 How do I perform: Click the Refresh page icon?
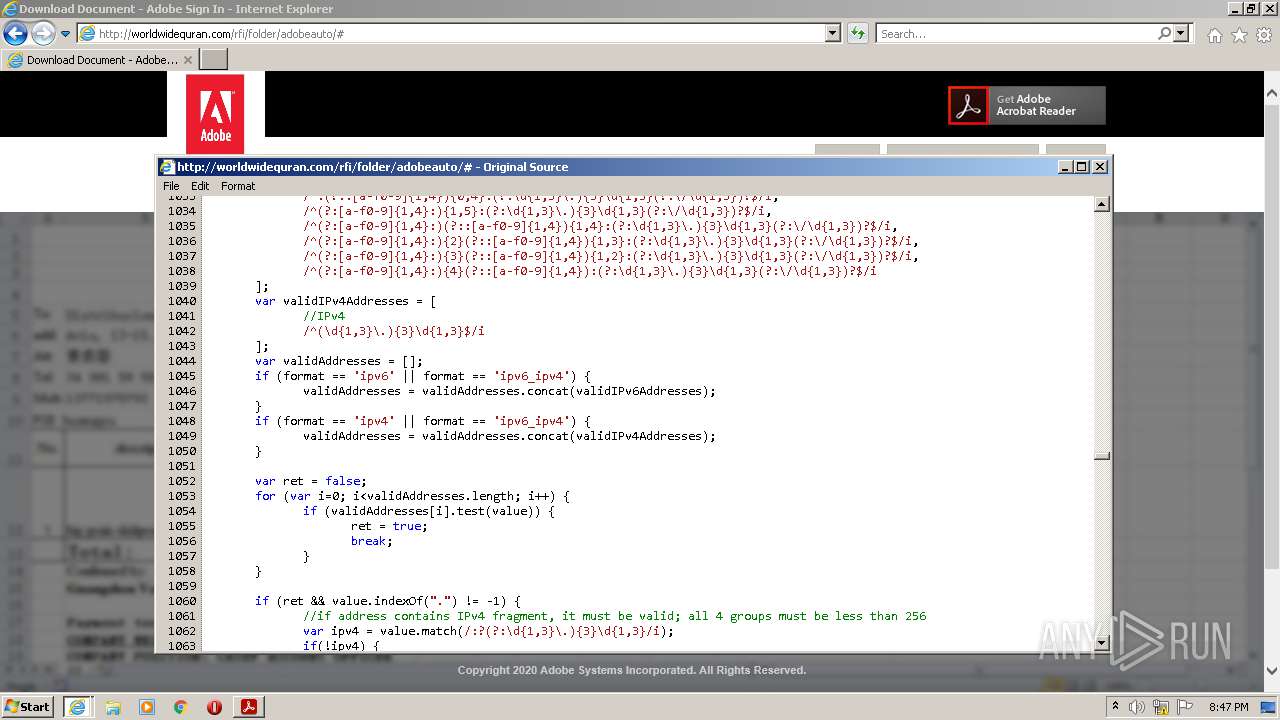[x=857, y=33]
